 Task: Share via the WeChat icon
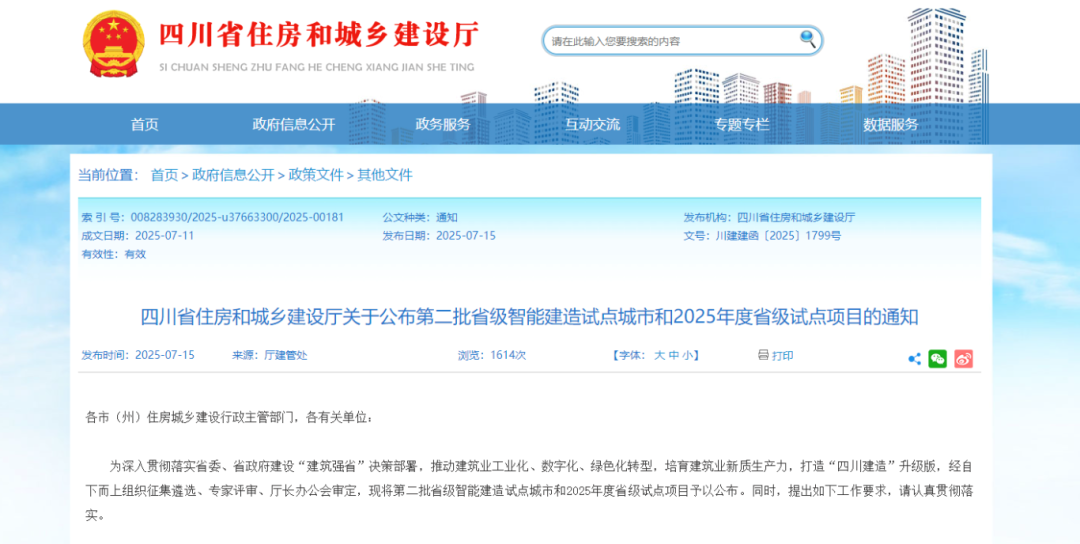pos(937,358)
